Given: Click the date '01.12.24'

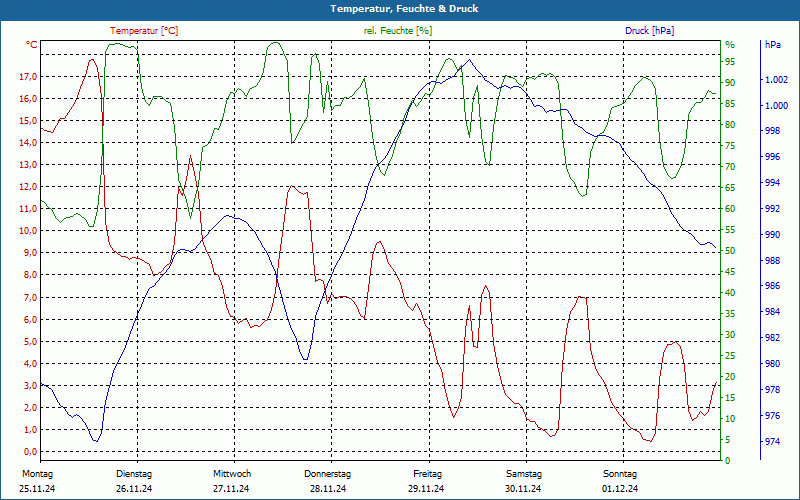Looking at the screenshot, I should 620,489.
